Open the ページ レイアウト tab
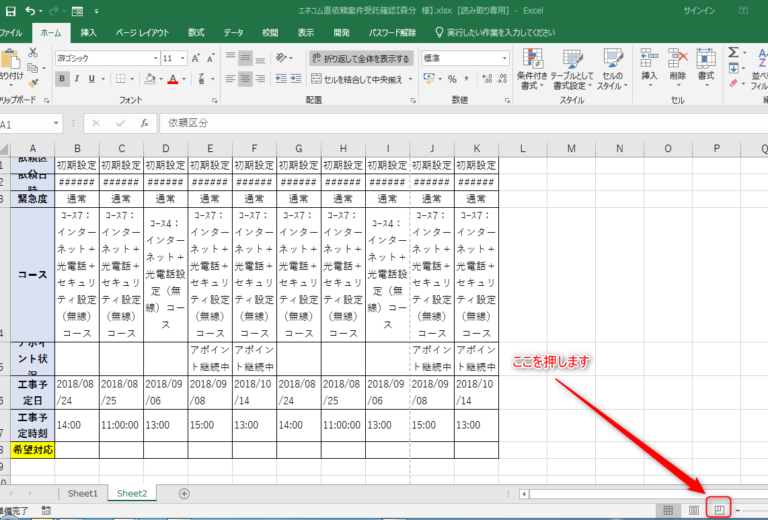Viewport: 768px width, 520px height. click(x=143, y=33)
